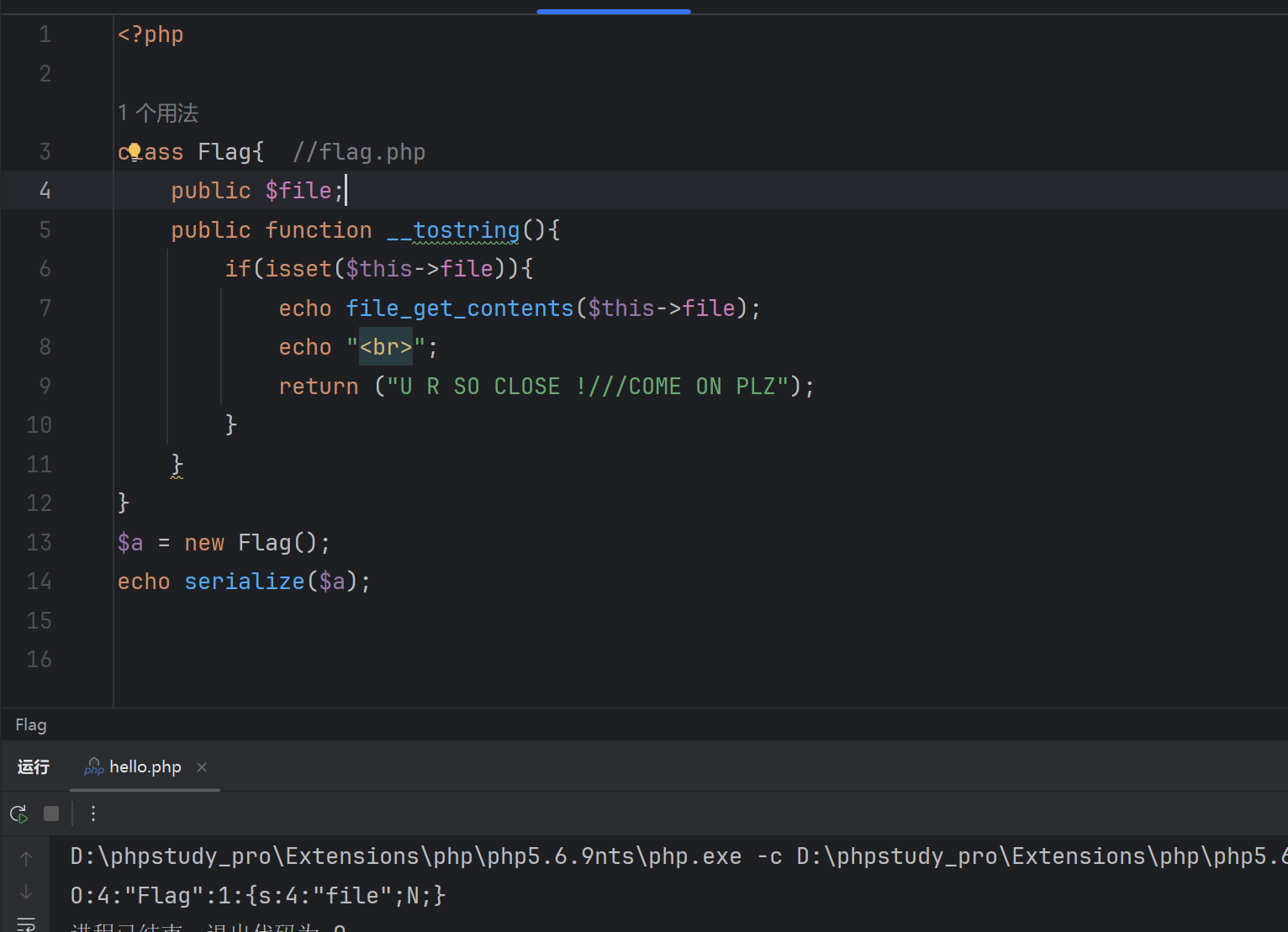Open the run panel more options menu

tap(93, 814)
